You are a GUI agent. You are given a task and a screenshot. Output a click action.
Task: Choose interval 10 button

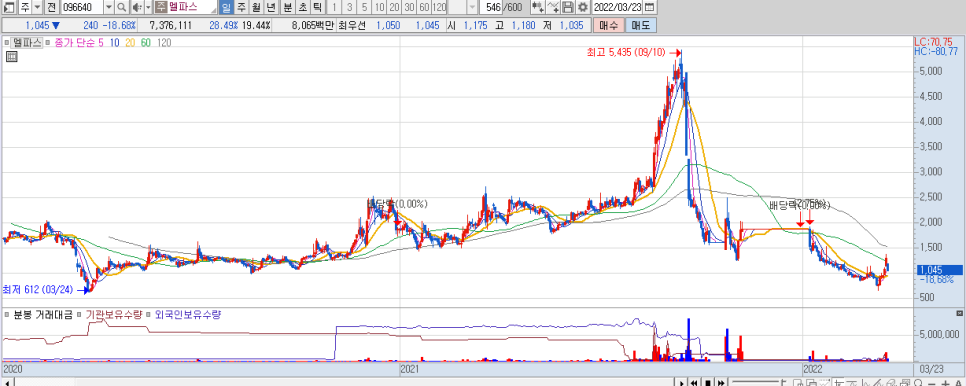click(380, 7)
